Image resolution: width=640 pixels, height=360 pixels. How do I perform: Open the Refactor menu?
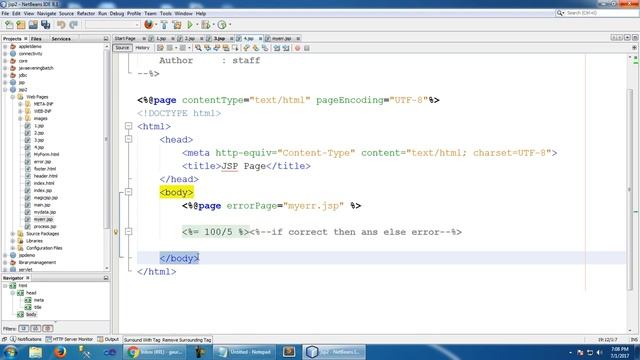[86, 13]
